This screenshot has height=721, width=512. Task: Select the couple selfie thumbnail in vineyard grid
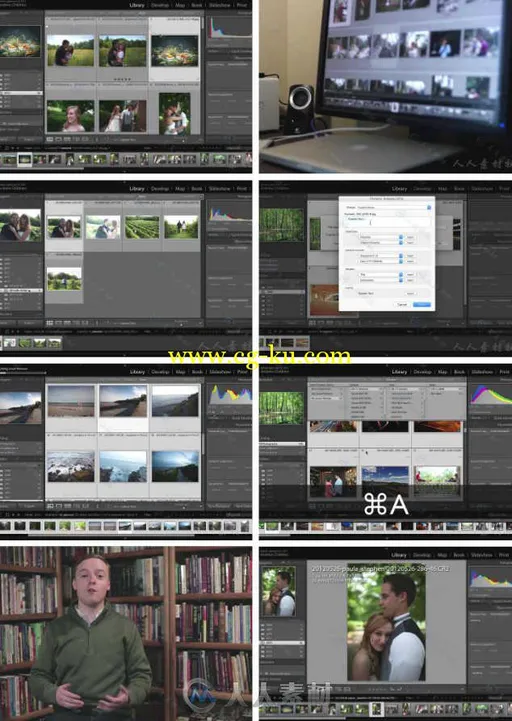63,227
